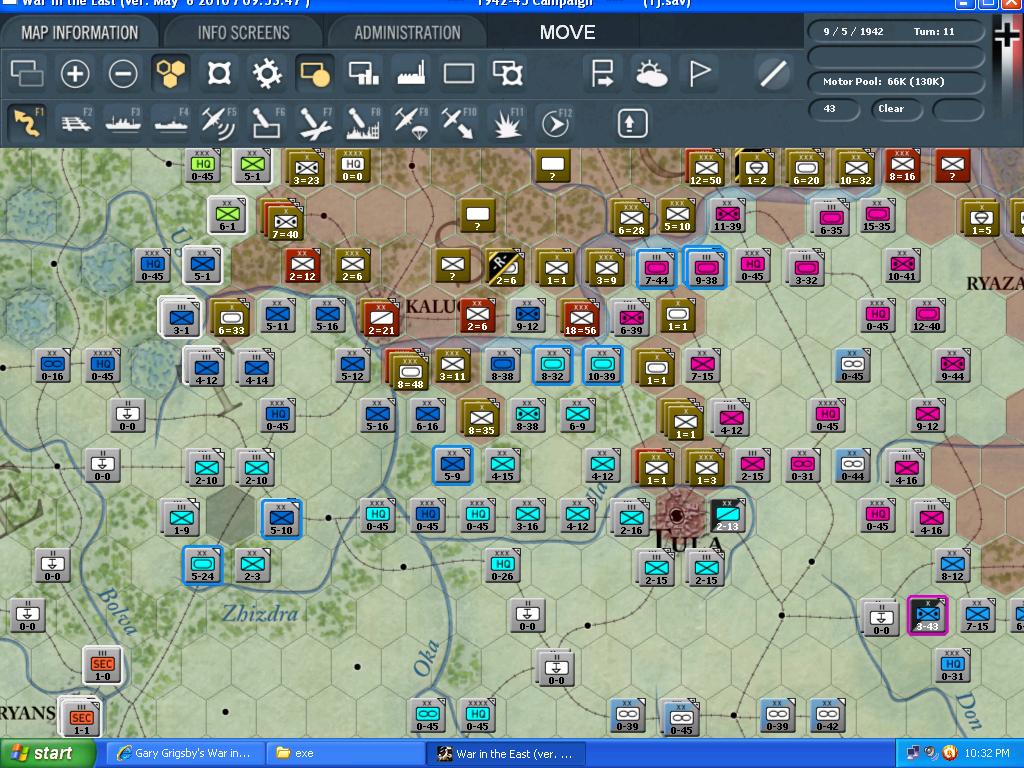This screenshot has width=1024, height=768.
Task: Select the Soviet 12=50 unit counter
Action: tap(706, 168)
